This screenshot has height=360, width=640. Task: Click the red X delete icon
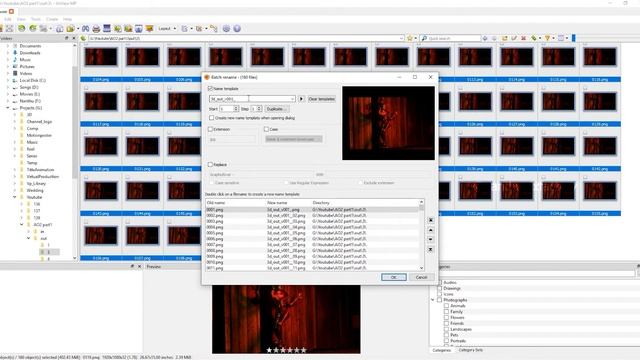(x=523, y=38)
